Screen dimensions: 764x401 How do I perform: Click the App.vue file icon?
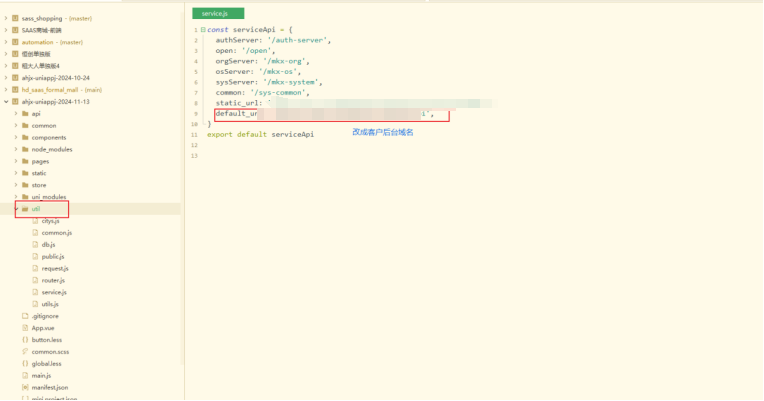click(25, 328)
